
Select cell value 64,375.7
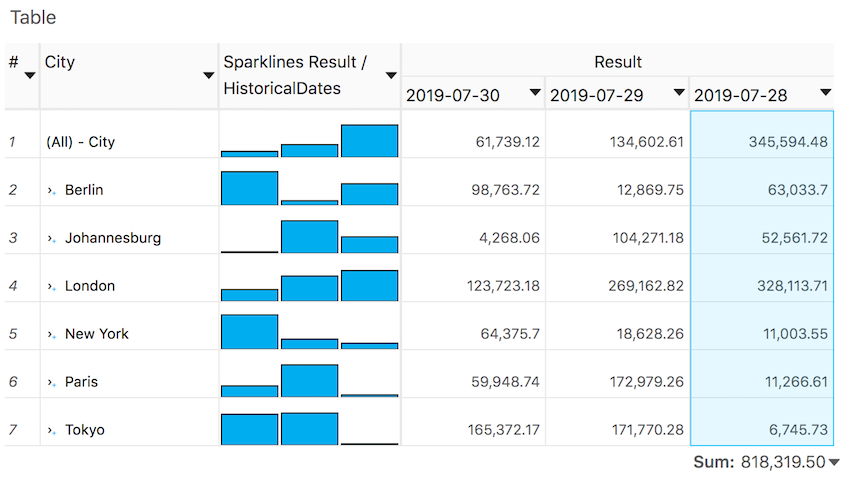tap(510, 334)
